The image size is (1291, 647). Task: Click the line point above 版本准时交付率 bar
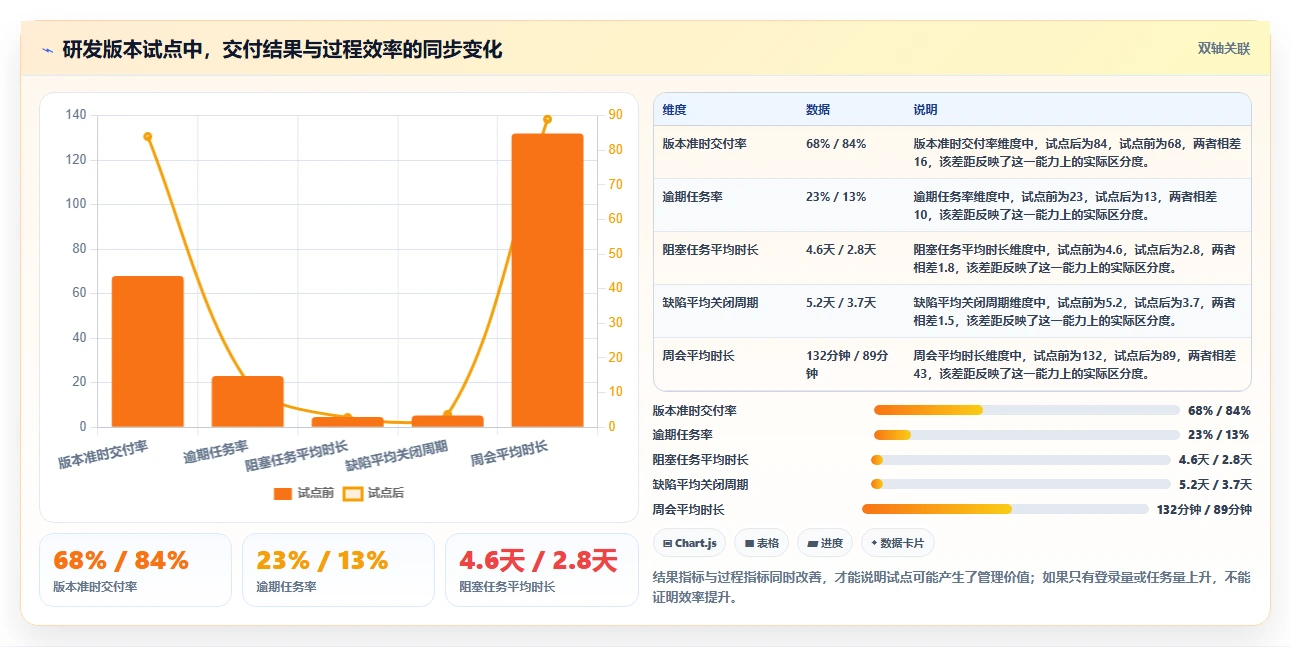click(x=148, y=136)
